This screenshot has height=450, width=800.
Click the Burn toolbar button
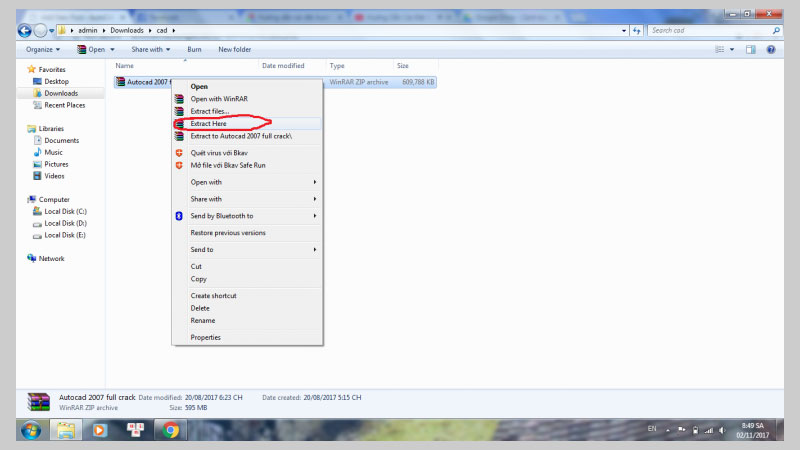click(x=194, y=49)
